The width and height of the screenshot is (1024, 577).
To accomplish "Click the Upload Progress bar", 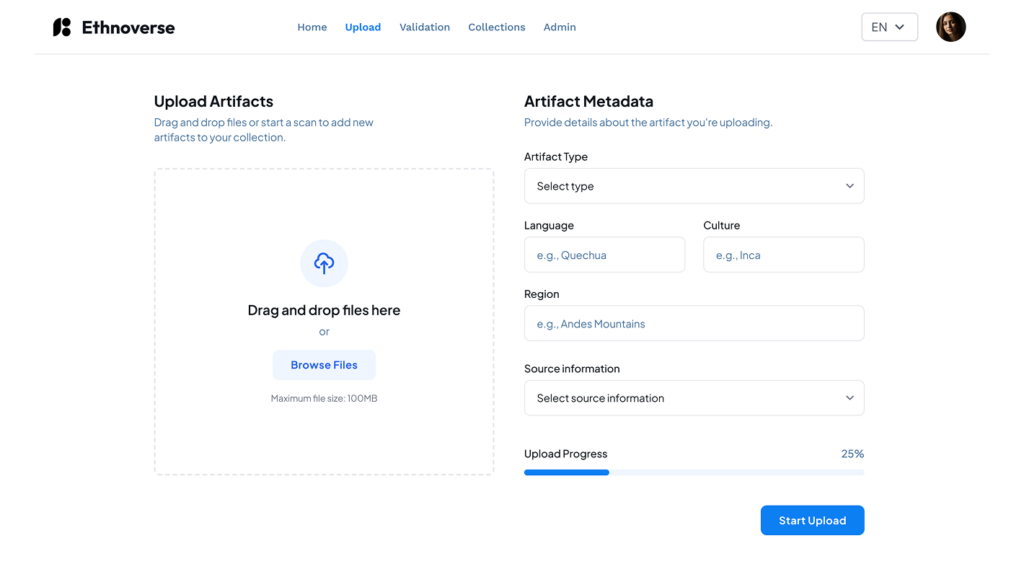I will (x=694, y=473).
